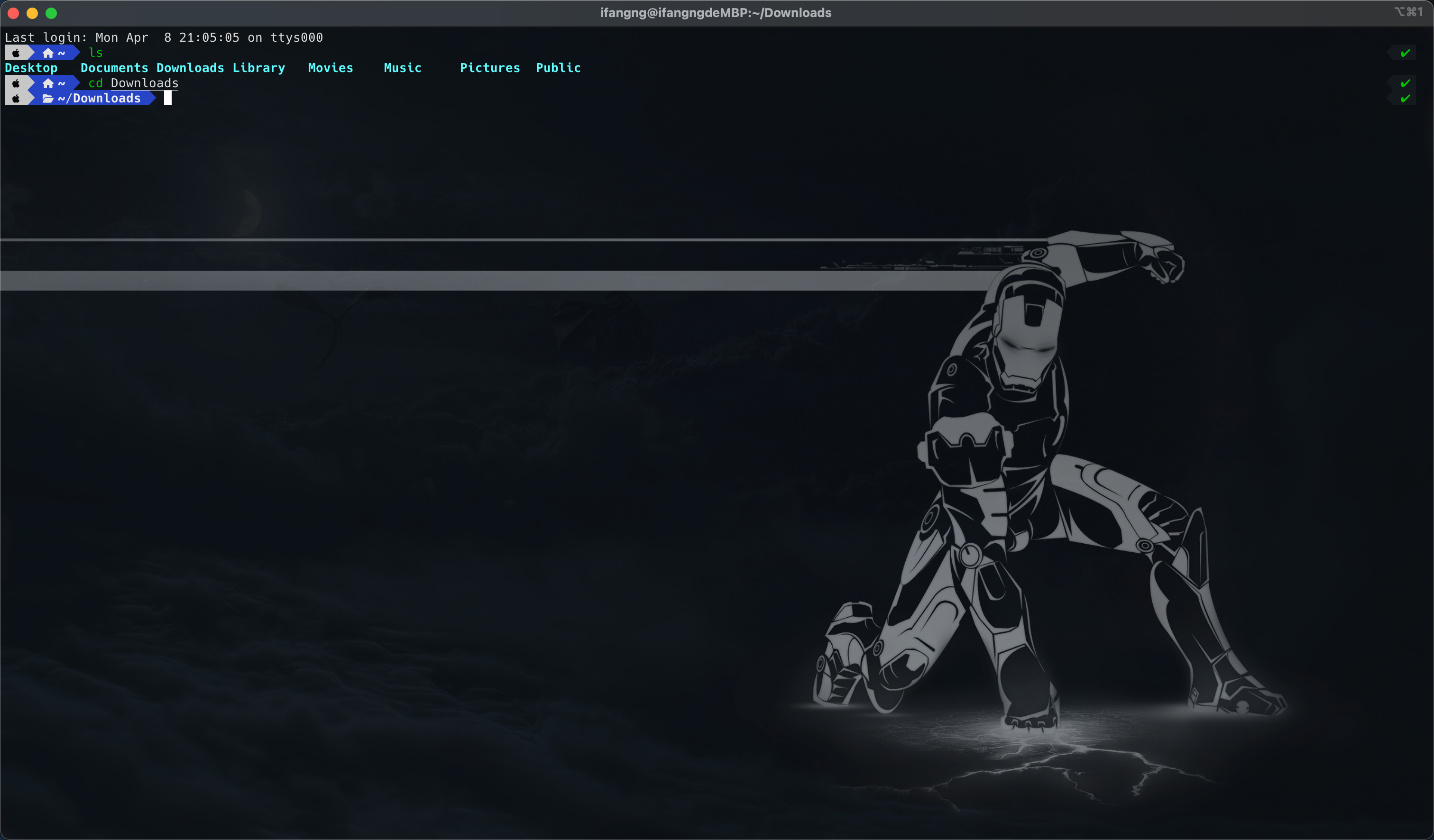
Task: Click the Apple logo on the ls prompt line
Action: [x=17, y=53]
